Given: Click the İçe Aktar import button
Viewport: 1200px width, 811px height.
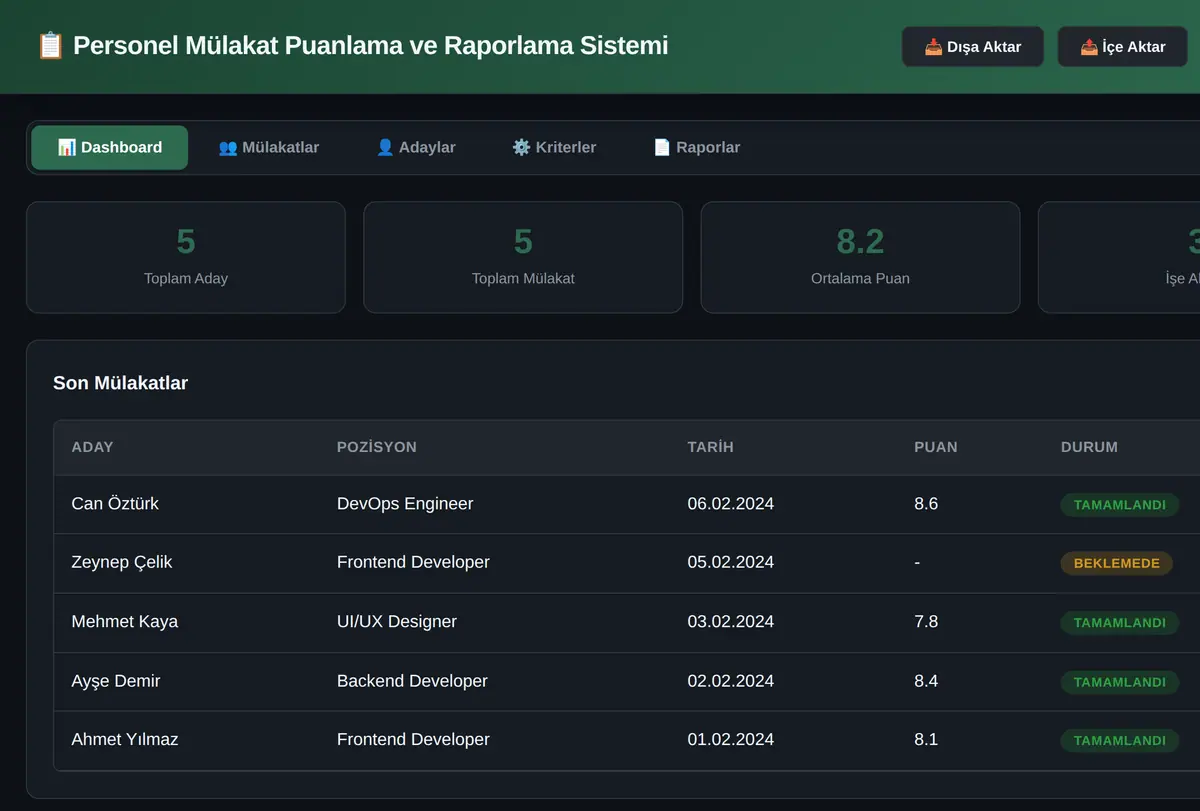Looking at the screenshot, I should pyautogui.click(x=1123, y=47).
